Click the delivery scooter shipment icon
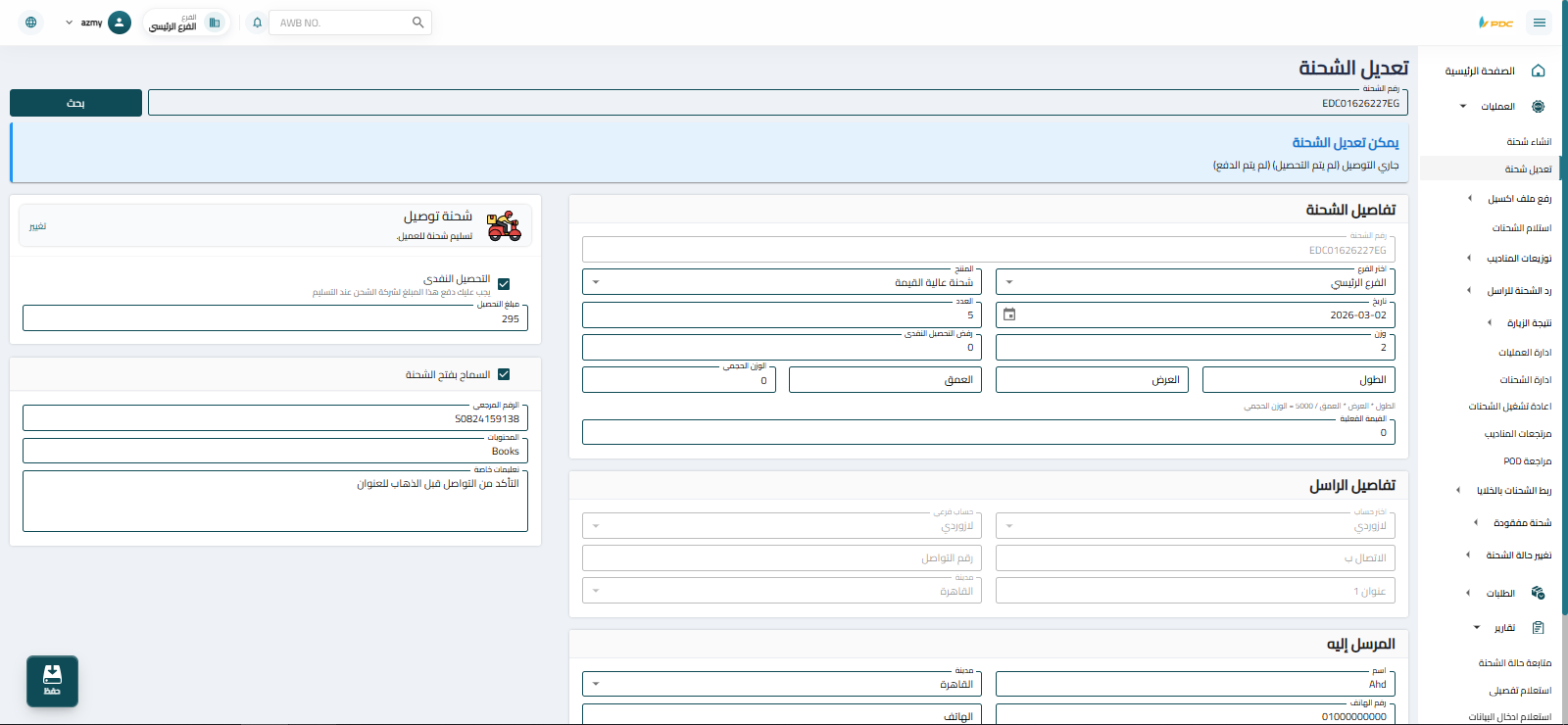The height and width of the screenshot is (725, 1568). pyautogui.click(x=504, y=225)
